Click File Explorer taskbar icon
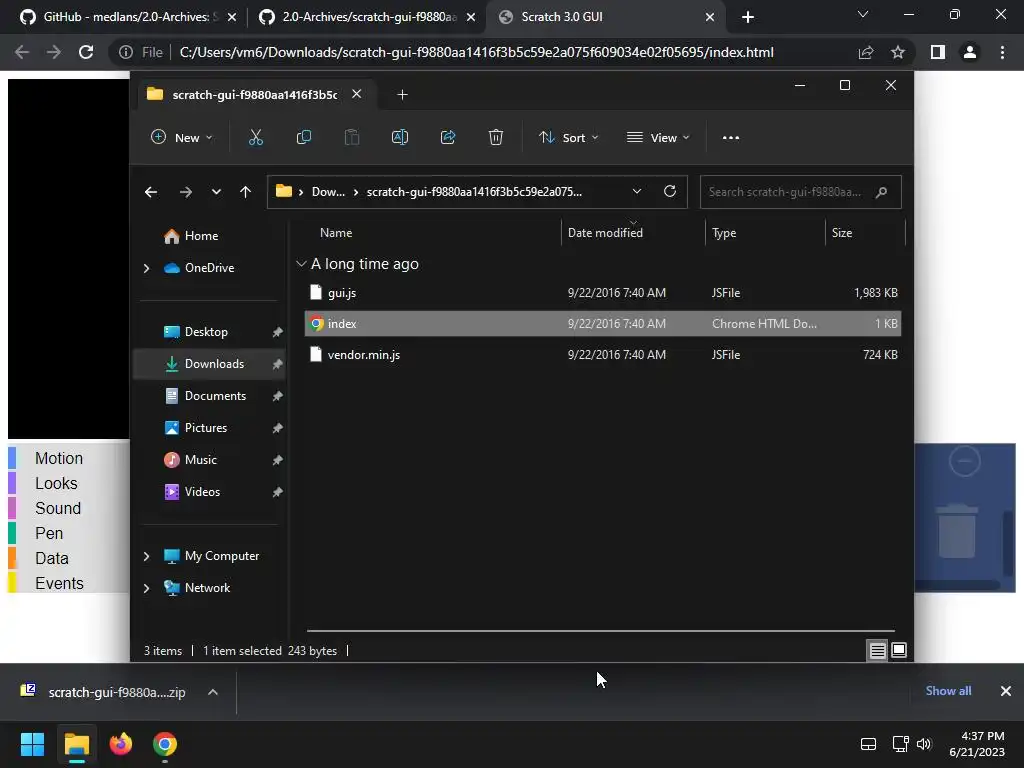 pos(76,744)
